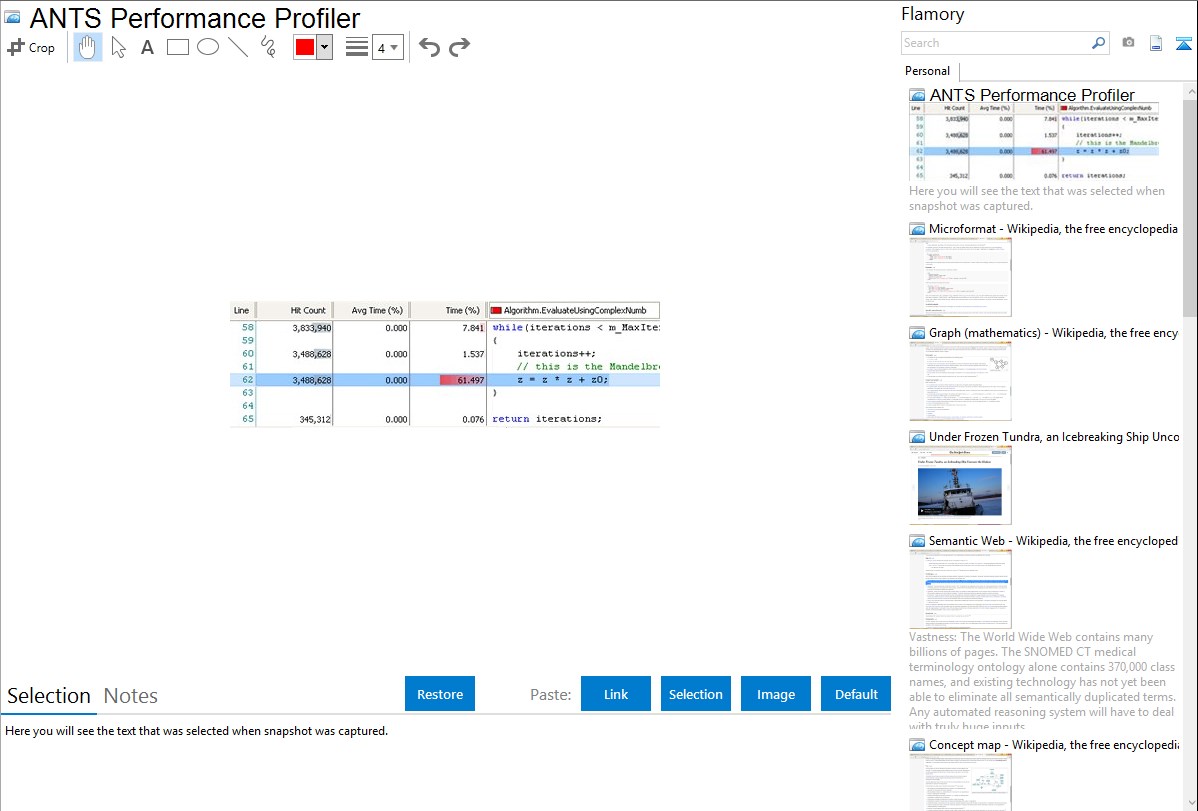Open the Selection tab
Image resolution: width=1198 pixels, height=811 pixels.
click(49, 696)
